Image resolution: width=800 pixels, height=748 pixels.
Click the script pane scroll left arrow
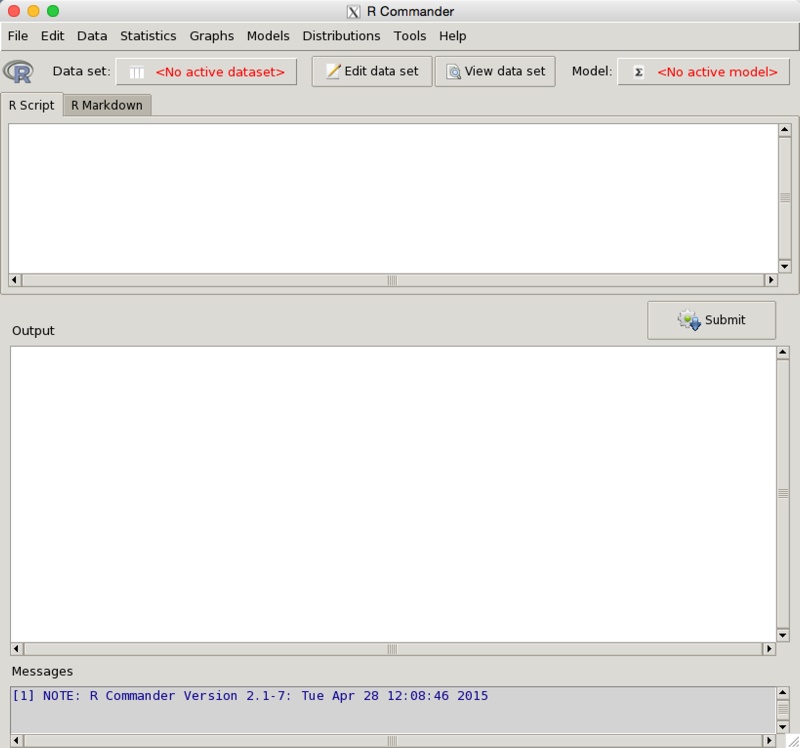(x=14, y=280)
